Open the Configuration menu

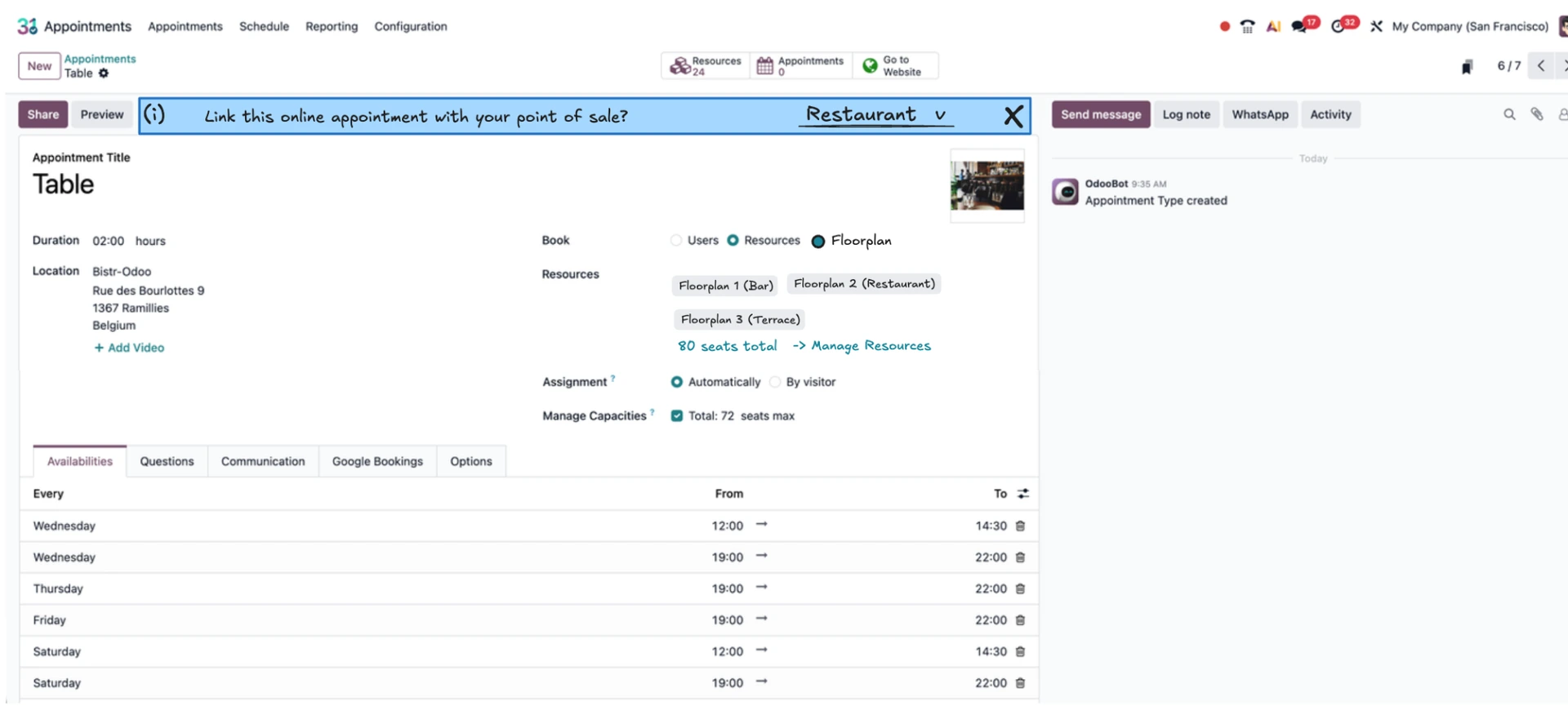point(411,26)
